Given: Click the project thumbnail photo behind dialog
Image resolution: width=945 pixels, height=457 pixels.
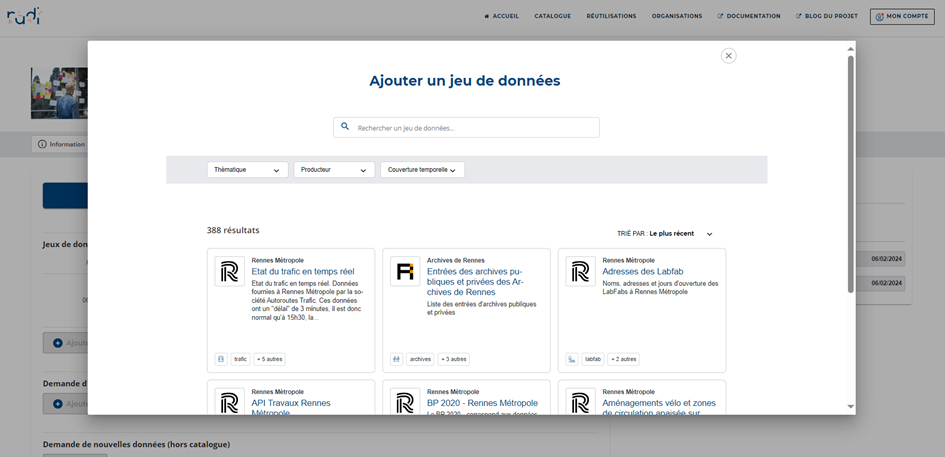Looking at the screenshot, I should click(x=59, y=93).
